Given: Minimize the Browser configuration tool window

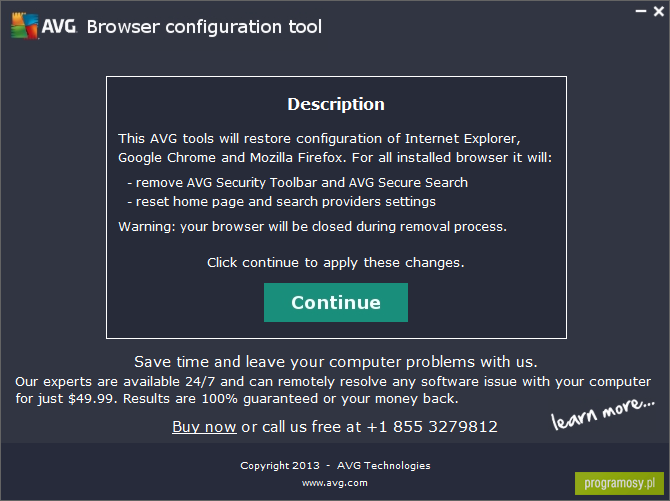Looking at the screenshot, I should point(641,11).
